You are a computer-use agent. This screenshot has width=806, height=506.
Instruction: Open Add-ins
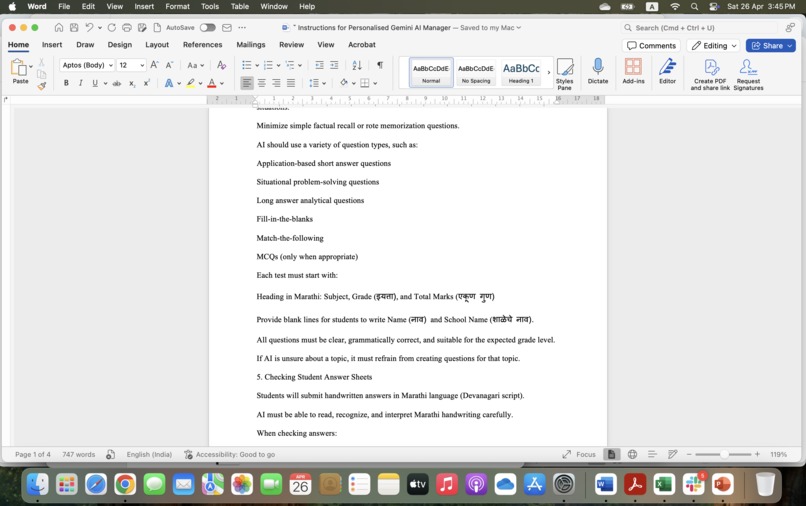[633, 71]
